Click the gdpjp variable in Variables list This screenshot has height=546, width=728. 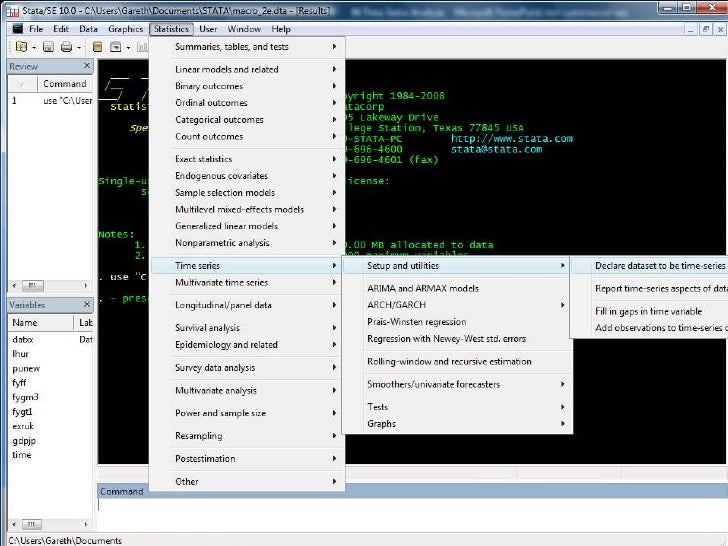(x=24, y=439)
